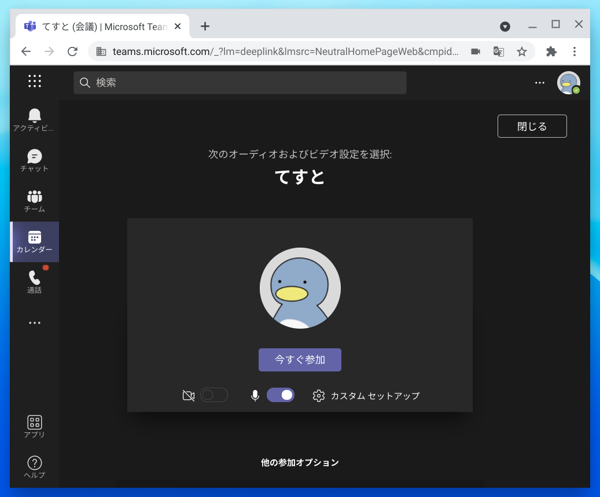Image resolution: width=600 pixels, height=497 pixels.
Task: Open the Activity bell in sidebar
Action: (x=34, y=119)
